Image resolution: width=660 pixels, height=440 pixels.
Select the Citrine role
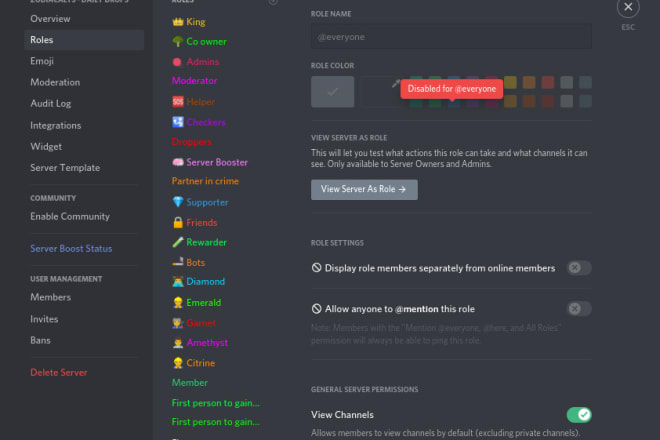194,363
